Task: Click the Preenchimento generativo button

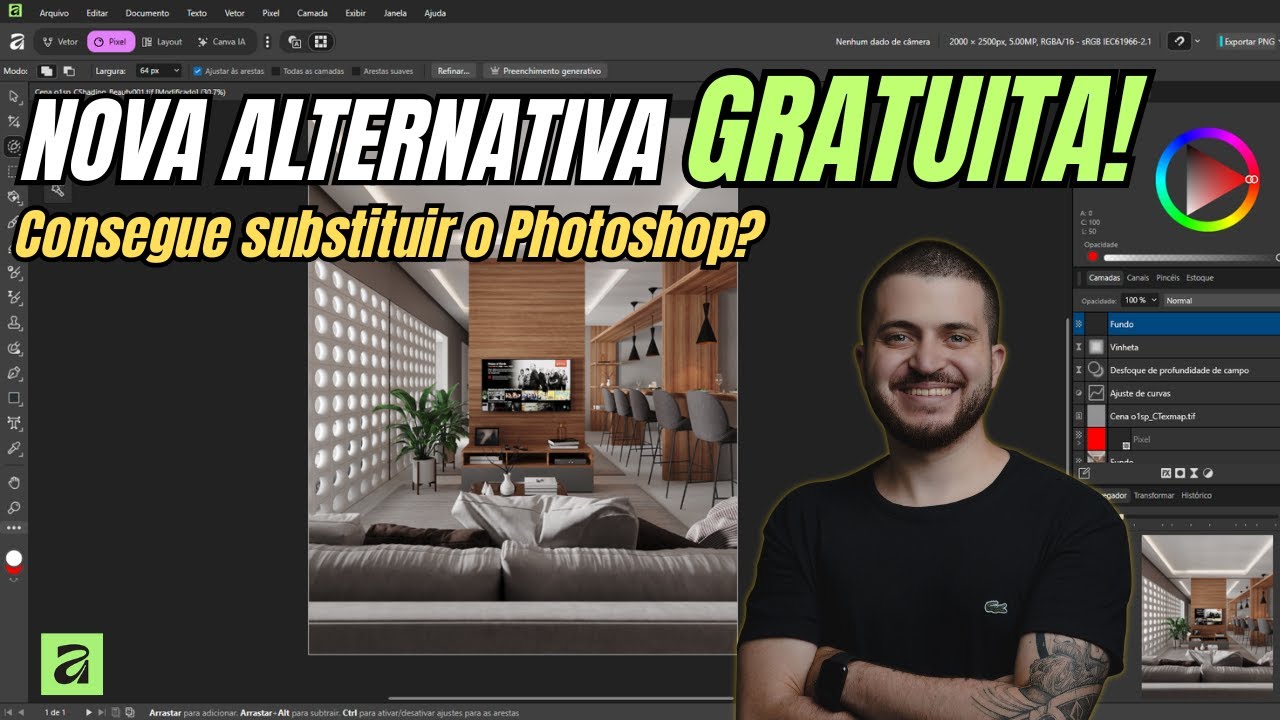Action: click(545, 71)
